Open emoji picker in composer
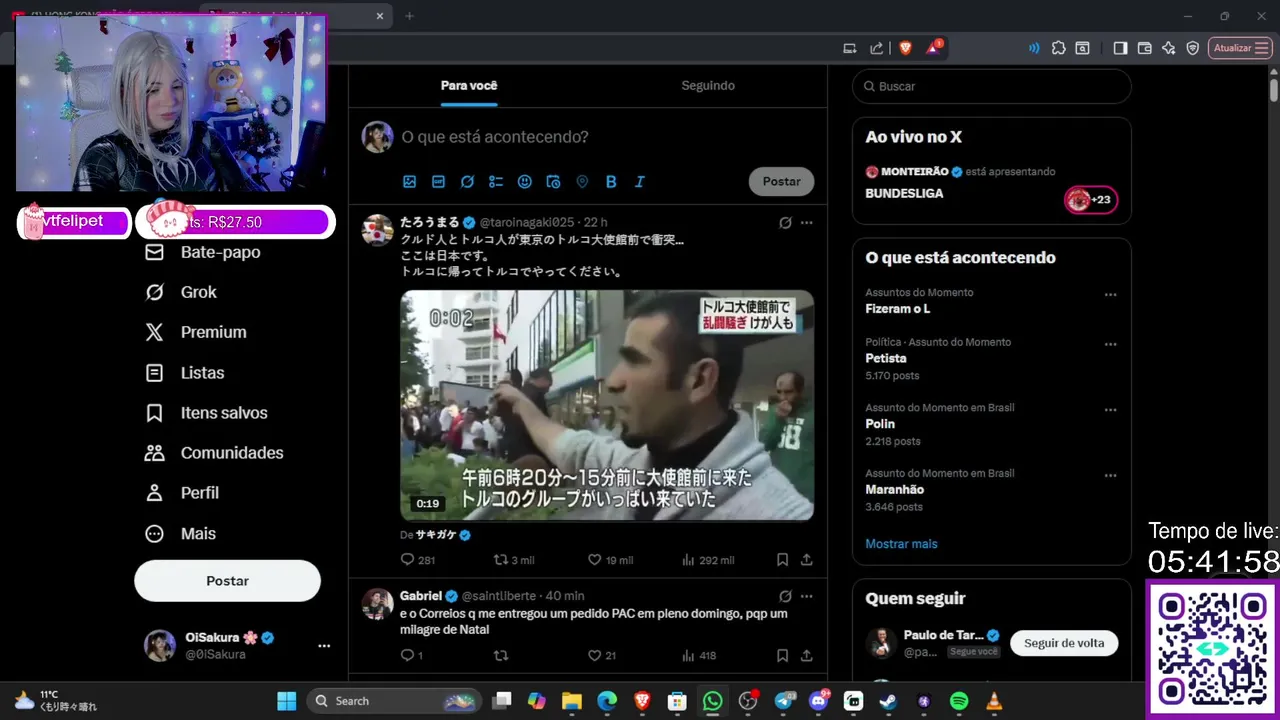 [525, 182]
